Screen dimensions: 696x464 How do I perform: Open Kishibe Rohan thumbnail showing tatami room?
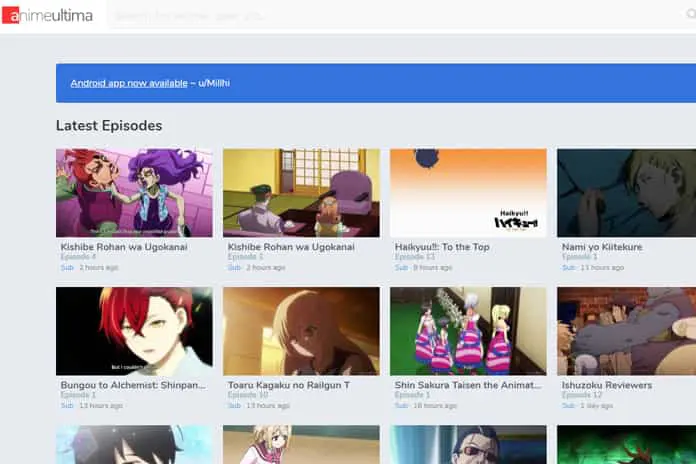301,193
